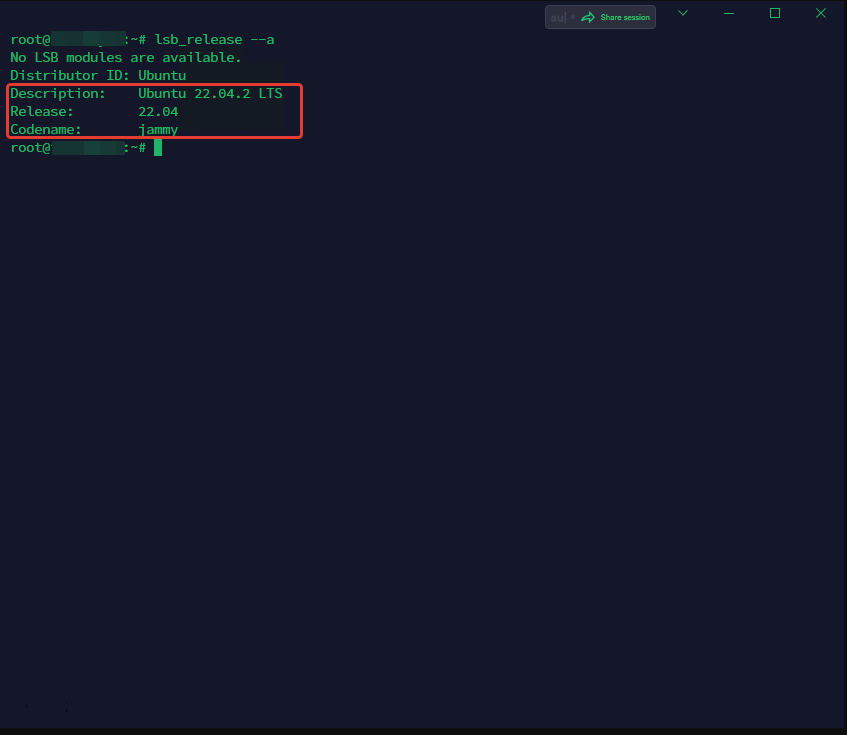
Task: Click the codename 'jammy' inside the red box
Action: click(x=158, y=129)
